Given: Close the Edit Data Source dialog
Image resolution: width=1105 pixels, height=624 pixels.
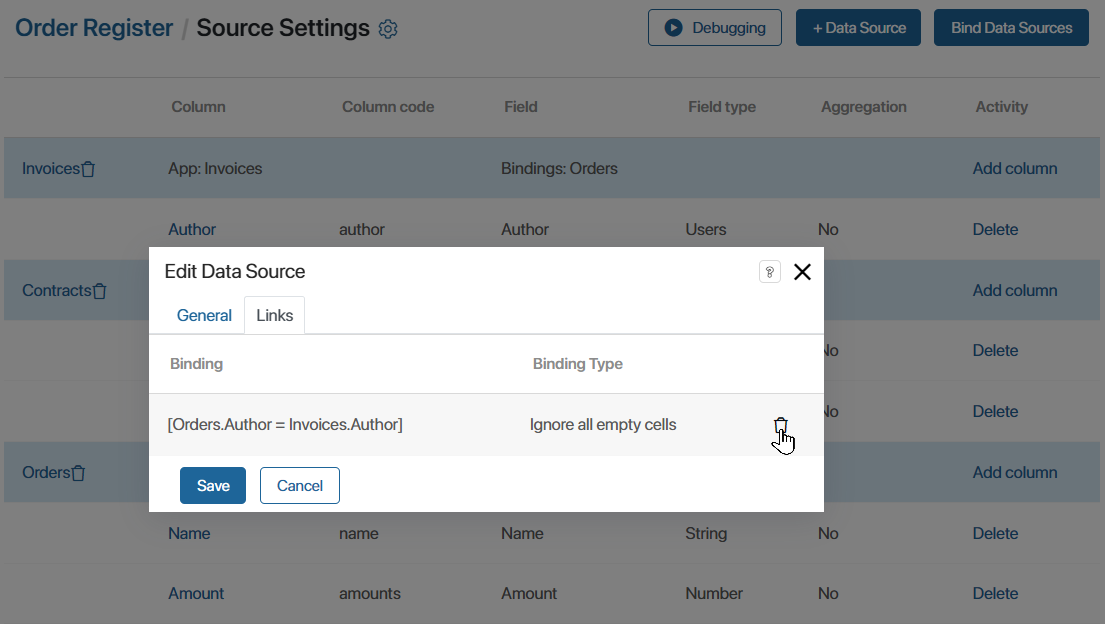Looking at the screenshot, I should (802, 271).
